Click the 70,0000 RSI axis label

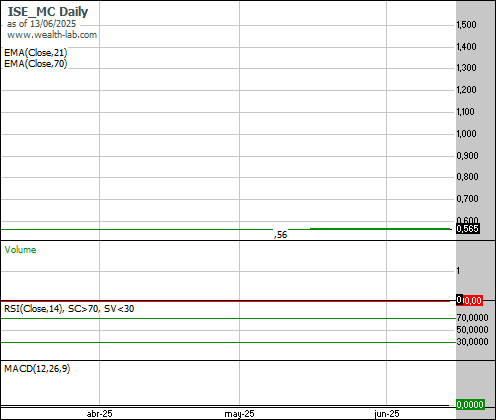[472, 318]
